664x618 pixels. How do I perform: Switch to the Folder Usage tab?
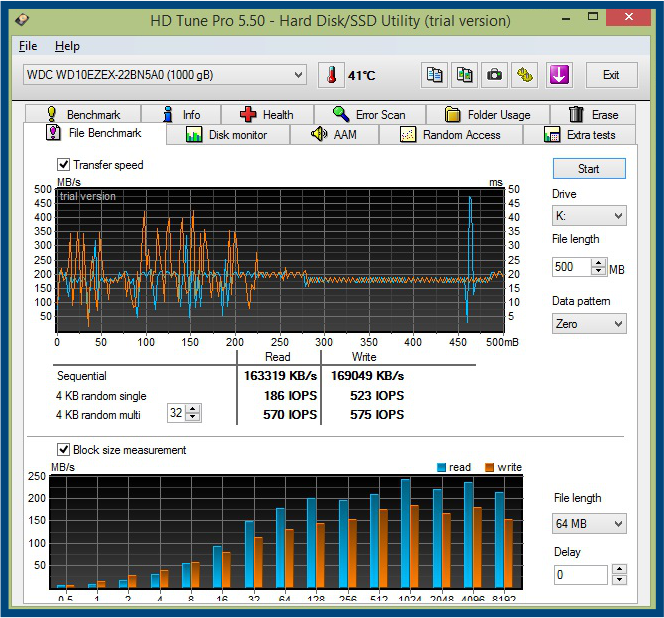488,114
